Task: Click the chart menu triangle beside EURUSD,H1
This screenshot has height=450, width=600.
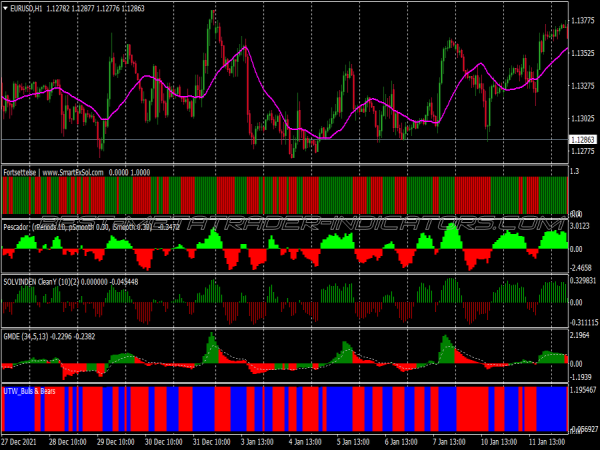Action: point(5,8)
